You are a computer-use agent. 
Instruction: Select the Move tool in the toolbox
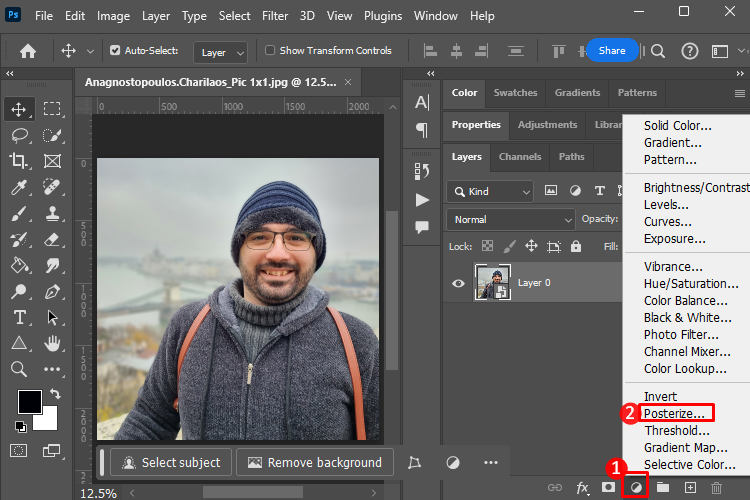click(19, 109)
